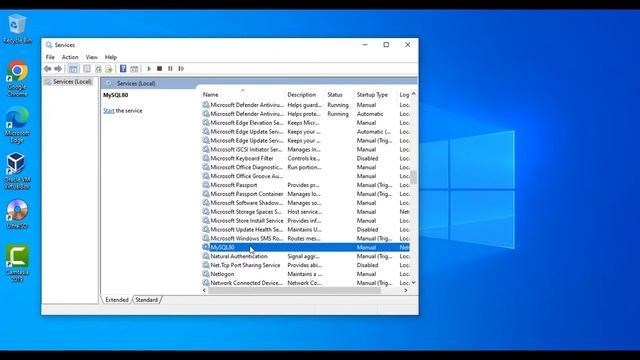Select the Microsoft Edge desktop shortcut
The width and height of the screenshot is (640, 360).
(17, 125)
